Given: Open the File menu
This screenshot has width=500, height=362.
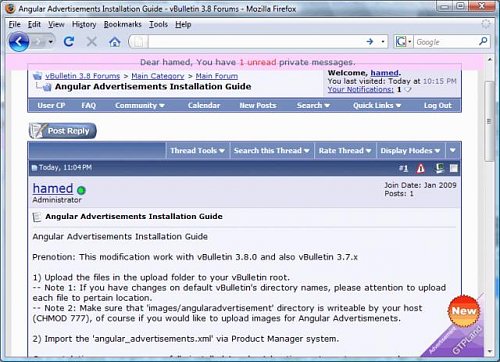Looking at the screenshot, I should coord(15,24).
